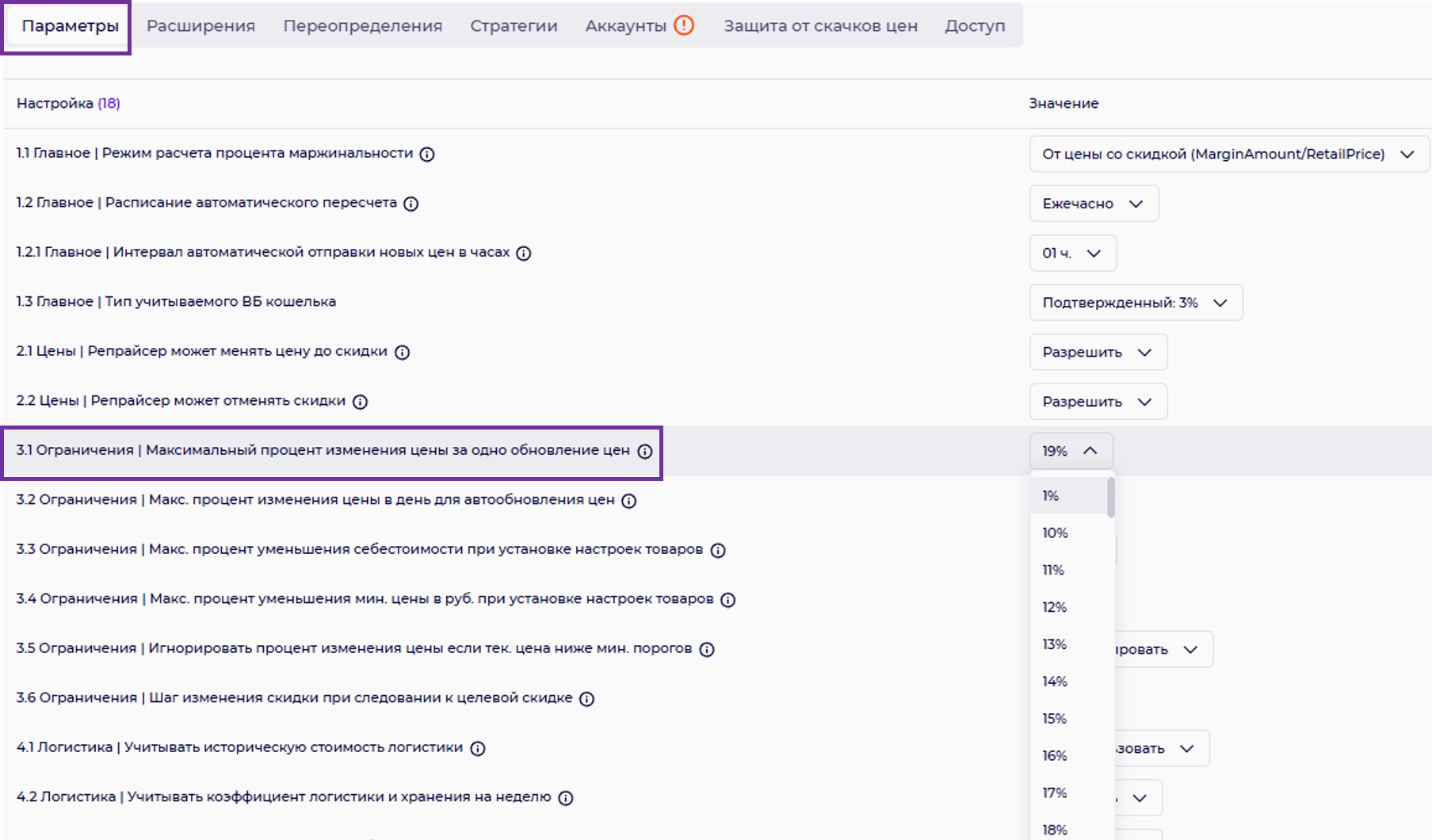Open the Подтвержденный: 3% wallet dropdown

[1135, 303]
